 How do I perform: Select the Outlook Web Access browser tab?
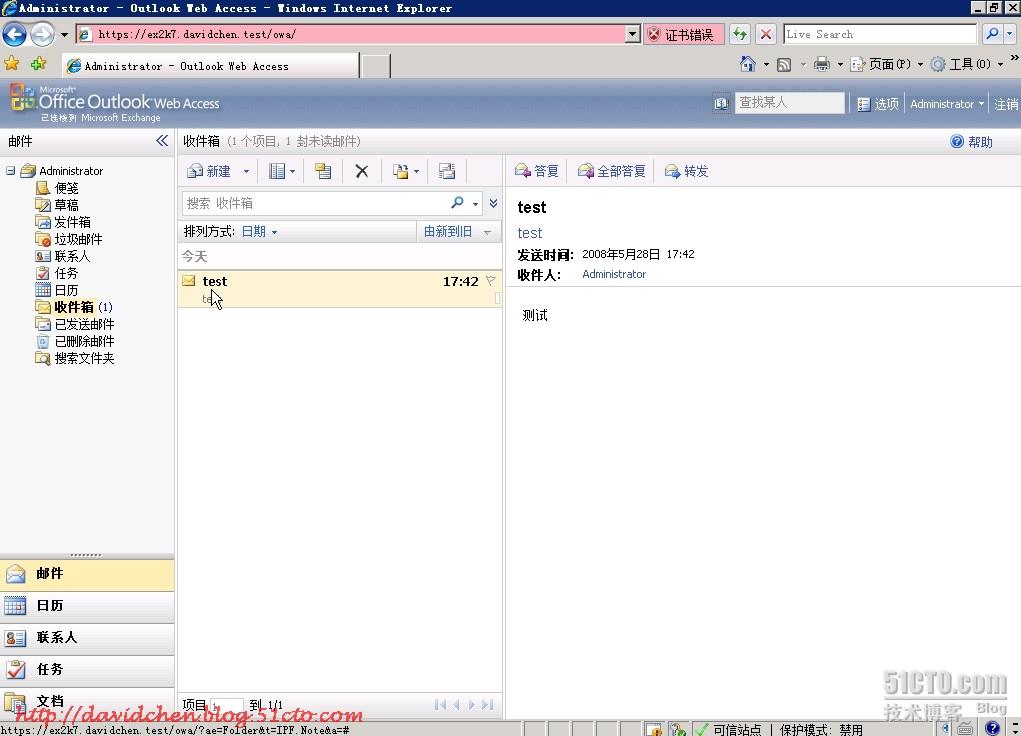(211, 66)
